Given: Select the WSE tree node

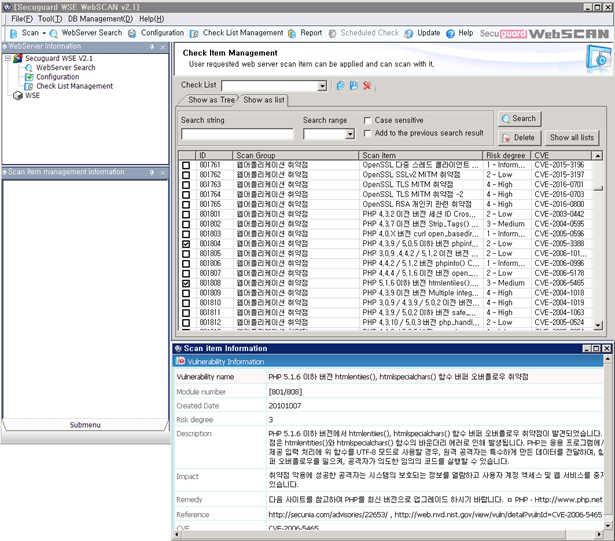Looking at the screenshot, I should click(x=33, y=95).
